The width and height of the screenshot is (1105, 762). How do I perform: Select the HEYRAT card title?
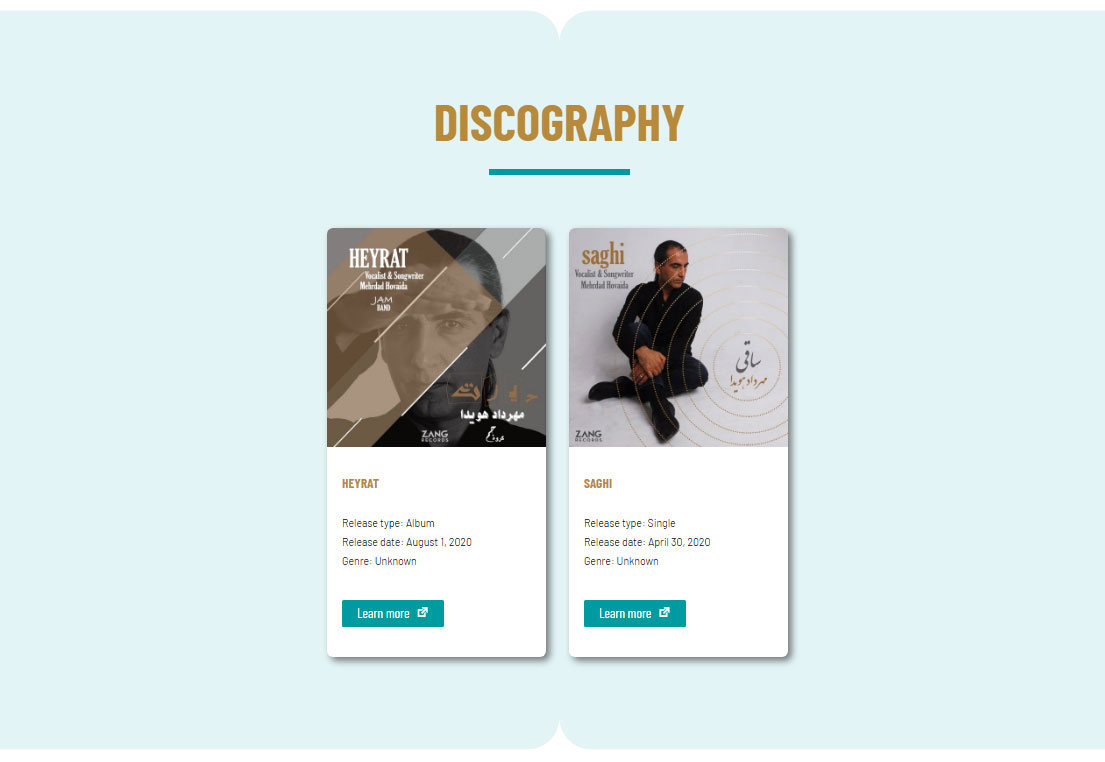[360, 484]
